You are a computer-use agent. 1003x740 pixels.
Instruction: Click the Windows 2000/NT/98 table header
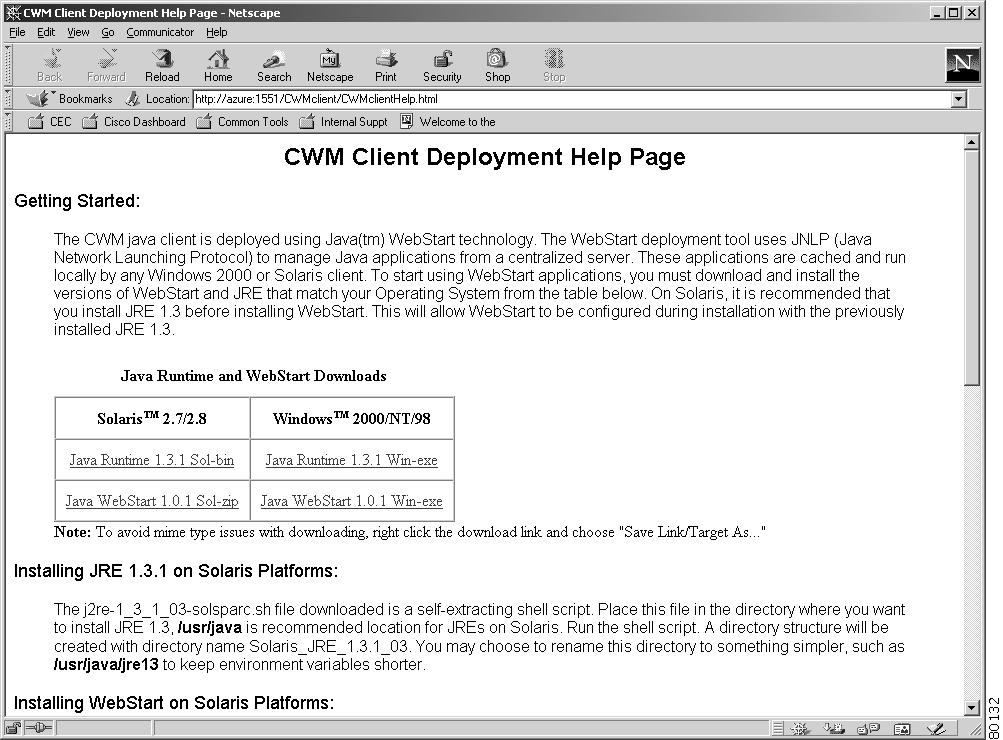351,418
